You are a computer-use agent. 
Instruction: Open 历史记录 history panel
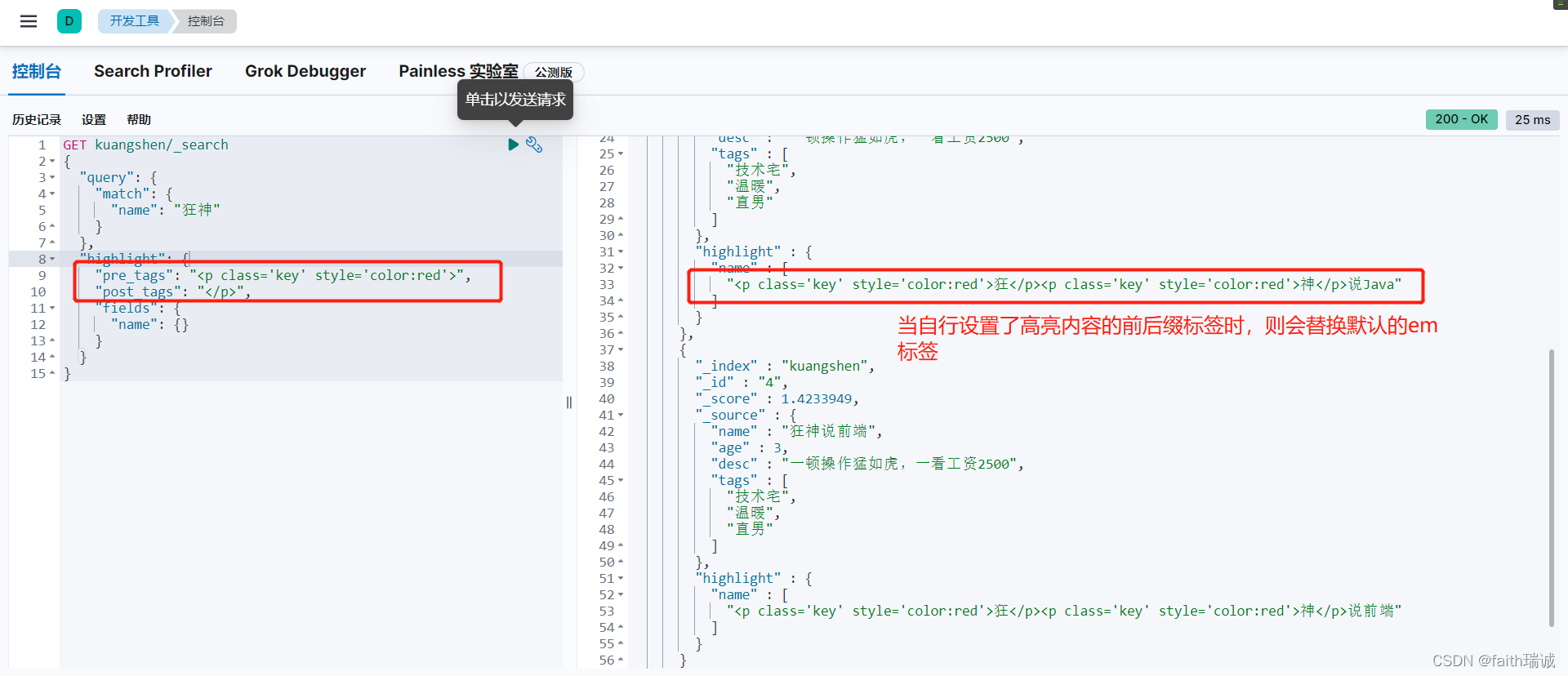click(37, 119)
